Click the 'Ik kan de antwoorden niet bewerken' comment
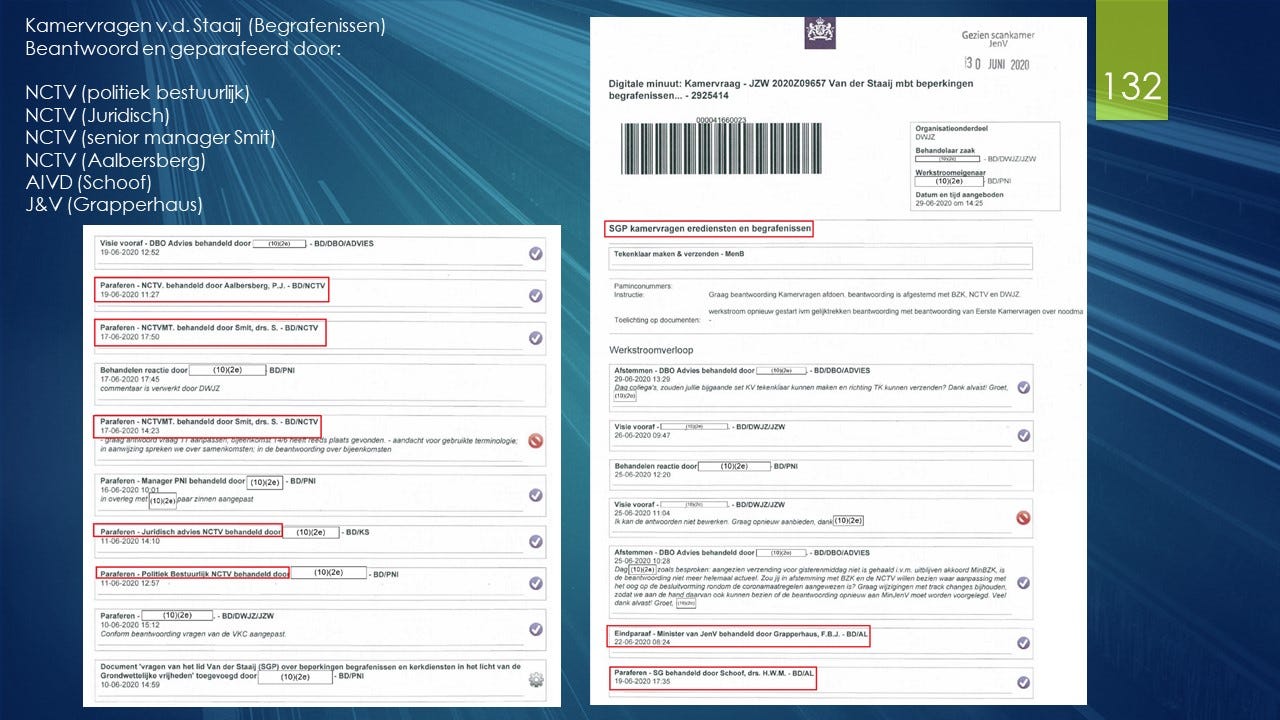Image resolution: width=1280 pixels, height=720 pixels. 739,521
